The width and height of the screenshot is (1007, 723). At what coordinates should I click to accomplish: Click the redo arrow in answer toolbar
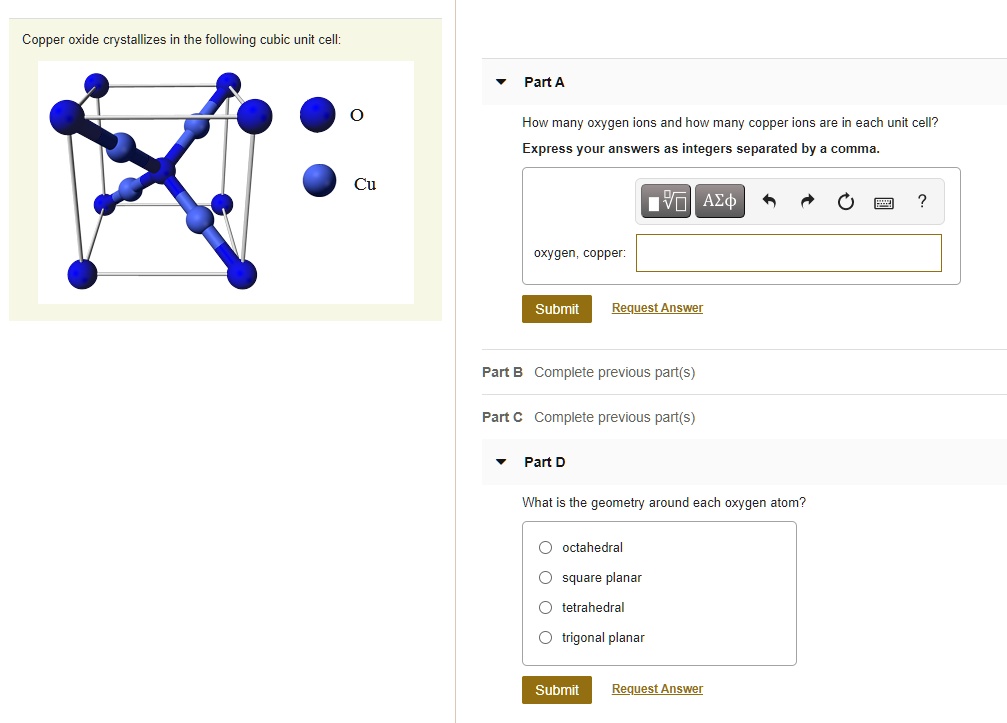coord(806,201)
